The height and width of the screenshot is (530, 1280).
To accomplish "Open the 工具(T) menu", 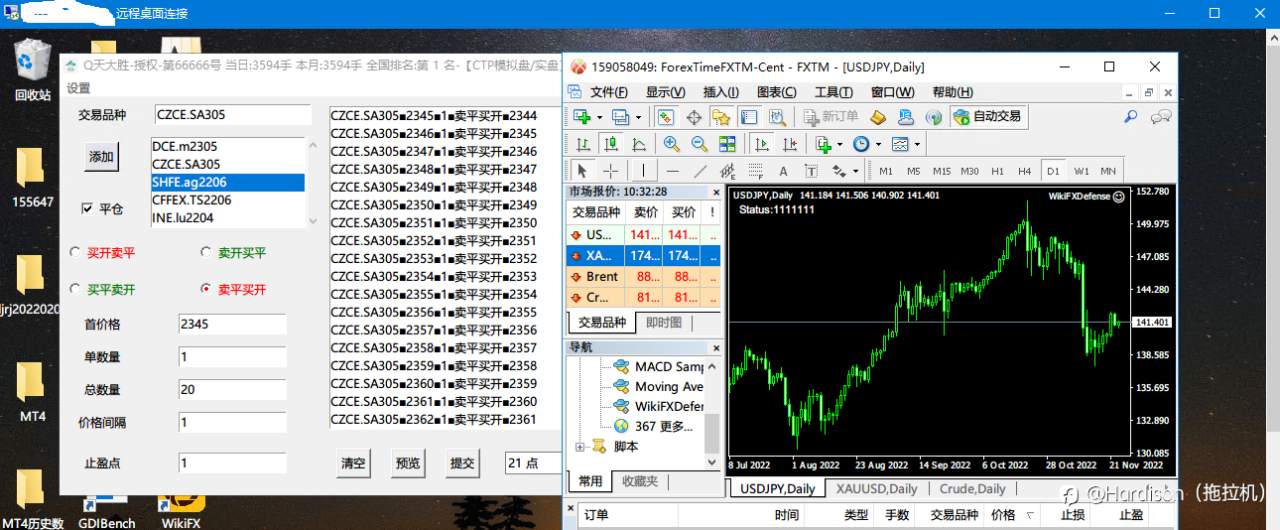I will (834, 92).
